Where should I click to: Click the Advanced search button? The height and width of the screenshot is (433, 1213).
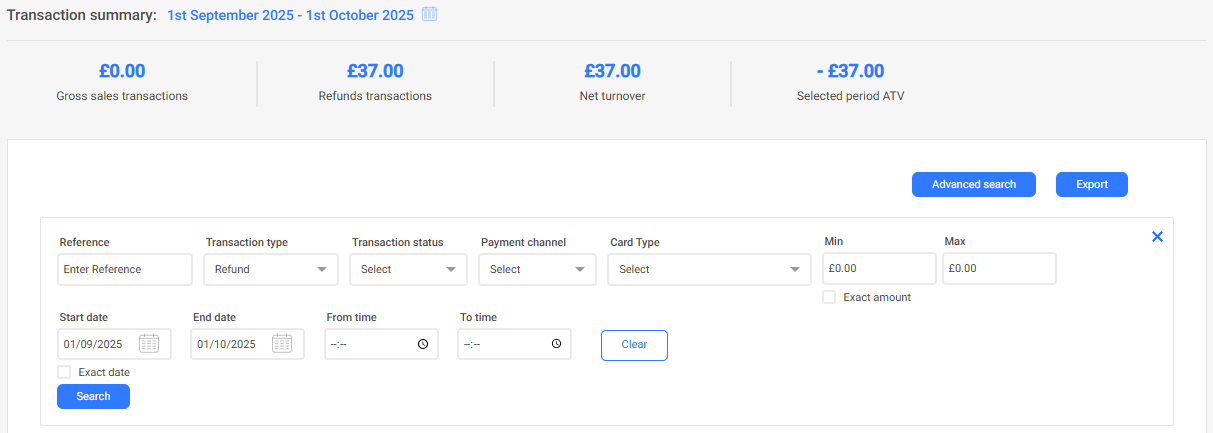coord(973,184)
